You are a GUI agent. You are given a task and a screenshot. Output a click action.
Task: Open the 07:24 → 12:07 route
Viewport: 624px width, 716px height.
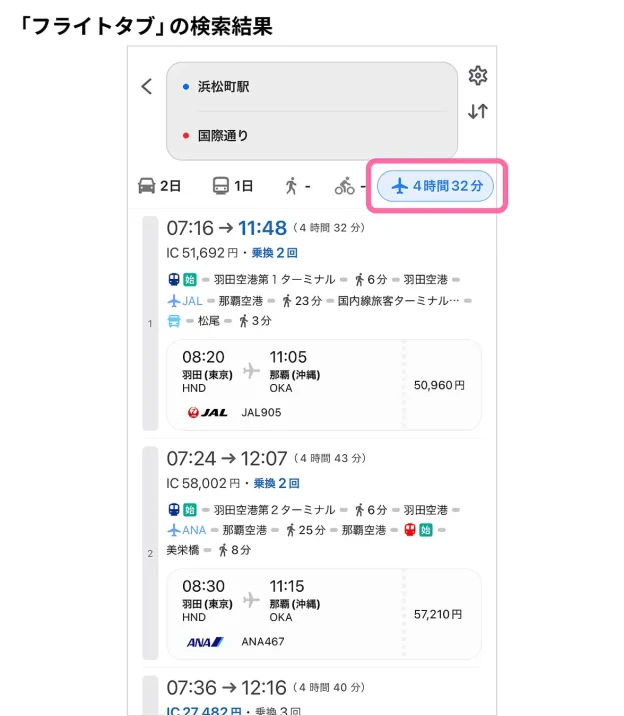(226, 459)
